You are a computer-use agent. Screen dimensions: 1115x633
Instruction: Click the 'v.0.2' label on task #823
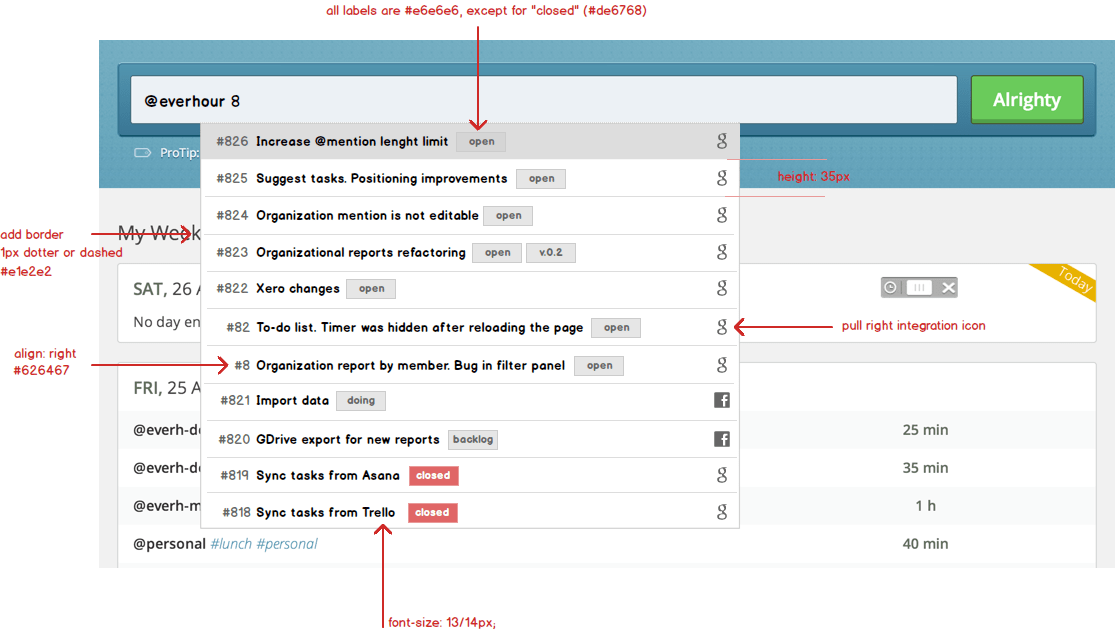[550, 253]
